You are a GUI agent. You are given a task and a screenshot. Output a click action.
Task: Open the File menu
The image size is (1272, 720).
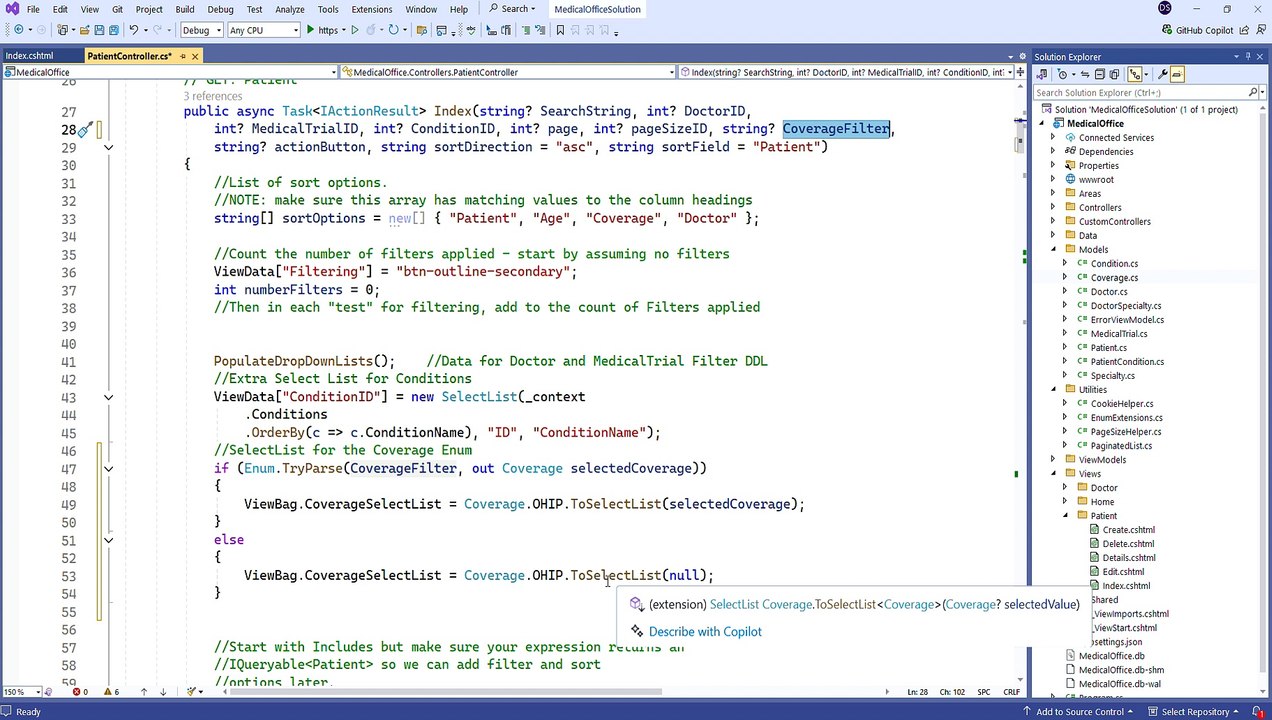coord(33,9)
